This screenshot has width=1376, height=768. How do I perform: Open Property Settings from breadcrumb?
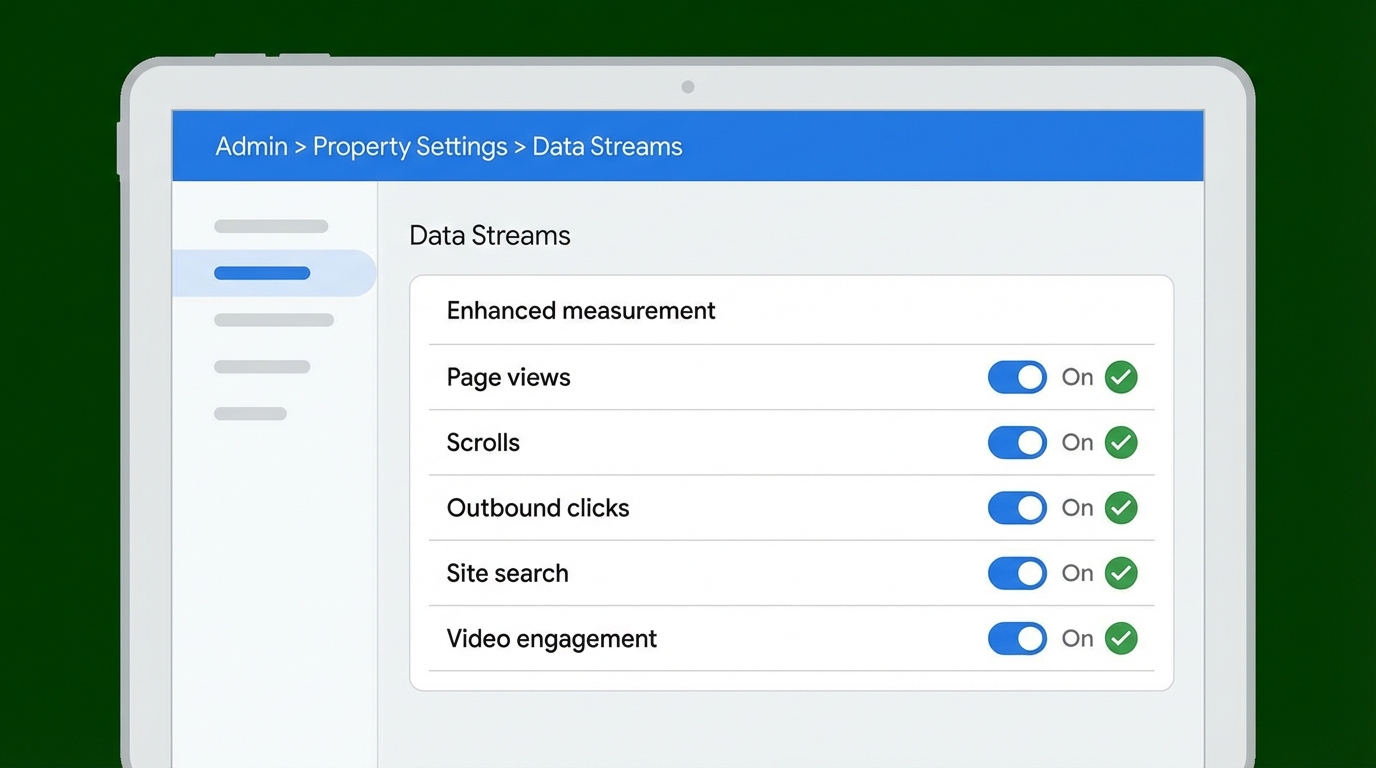(410, 146)
